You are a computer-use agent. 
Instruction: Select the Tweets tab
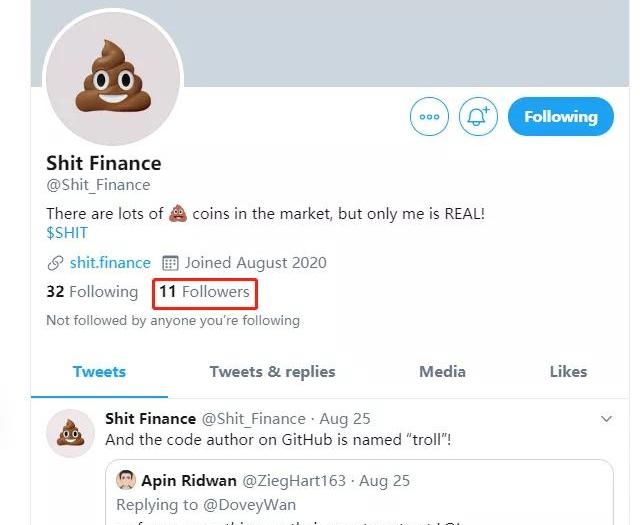pyautogui.click(x=99, y=372)
